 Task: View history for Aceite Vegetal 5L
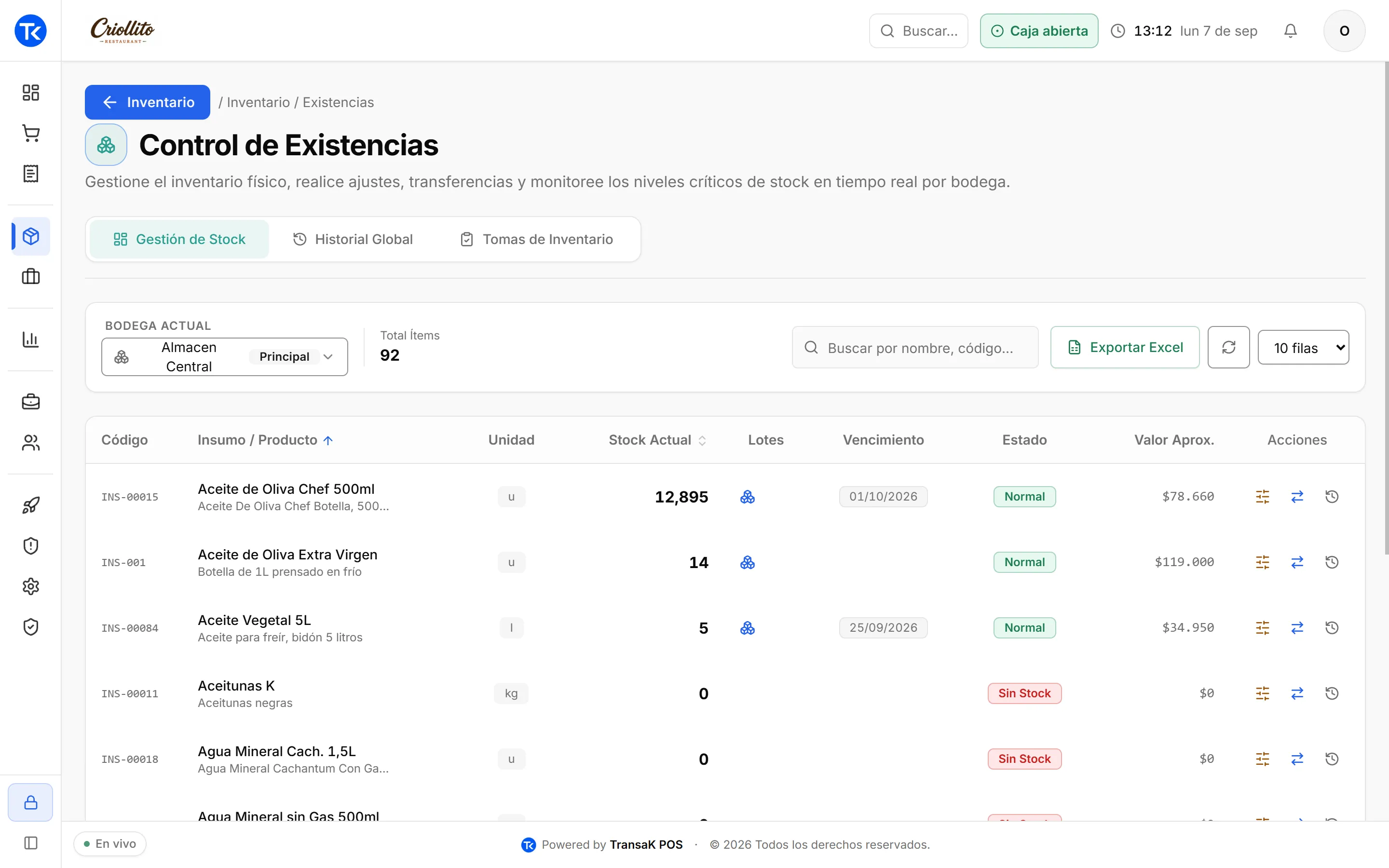[1332, 627]
